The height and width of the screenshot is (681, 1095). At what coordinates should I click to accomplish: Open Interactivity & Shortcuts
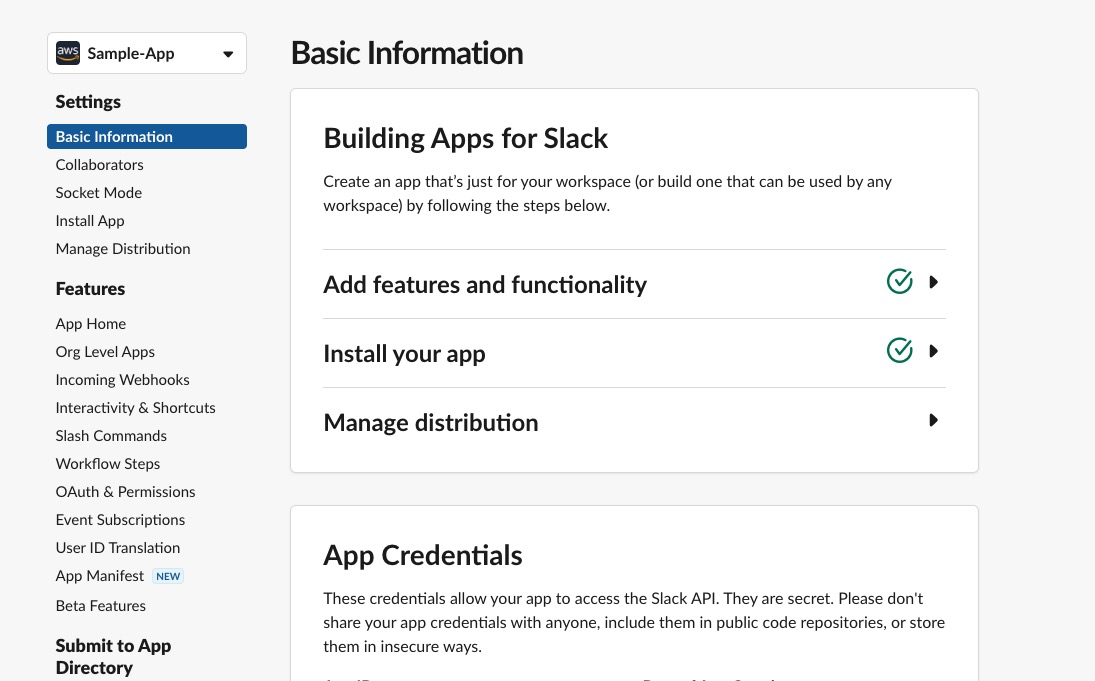click(x=135, y=408)
